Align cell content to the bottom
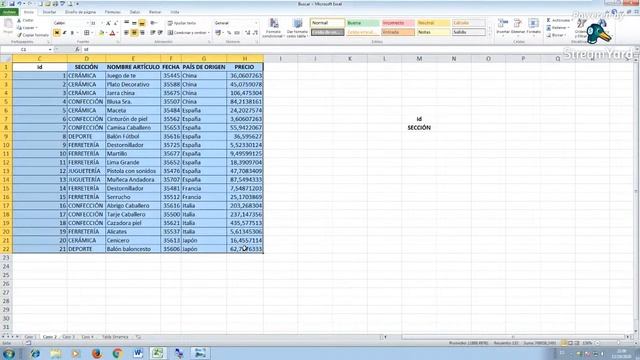Viewport: 640px width, 360px height. pyautogui.click(x=142, y=23)
